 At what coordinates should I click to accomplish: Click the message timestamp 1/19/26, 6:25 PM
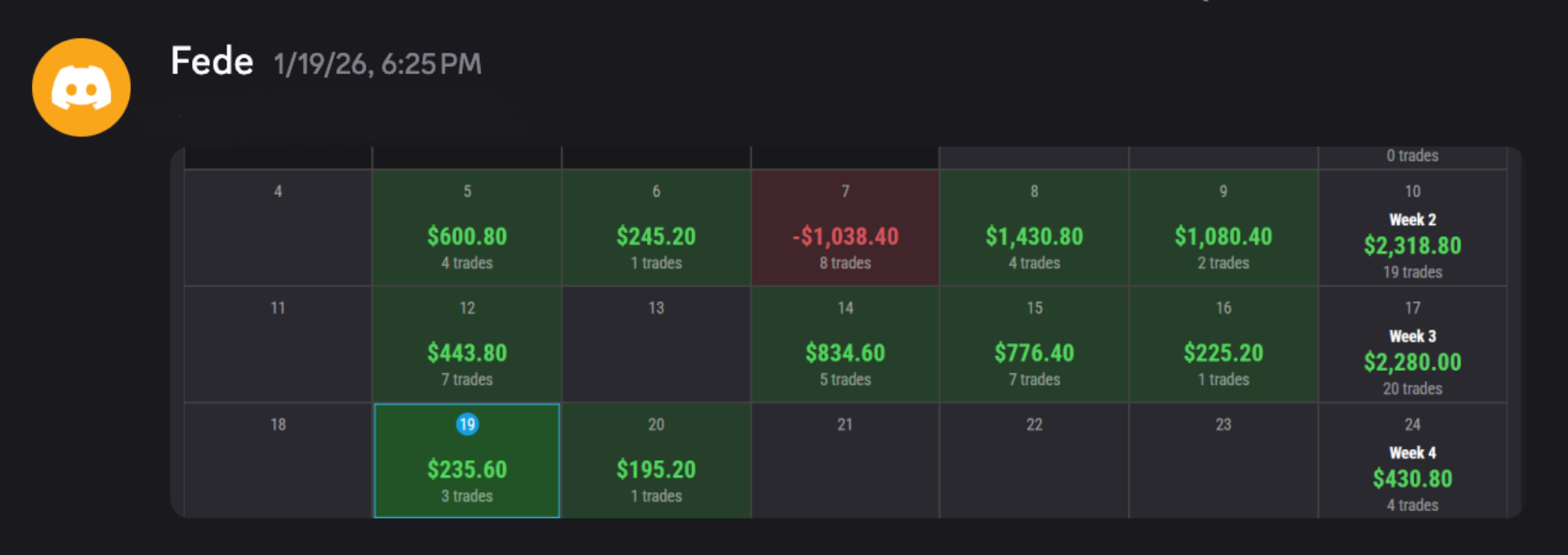pyautogui.click(x=376, y=64)
